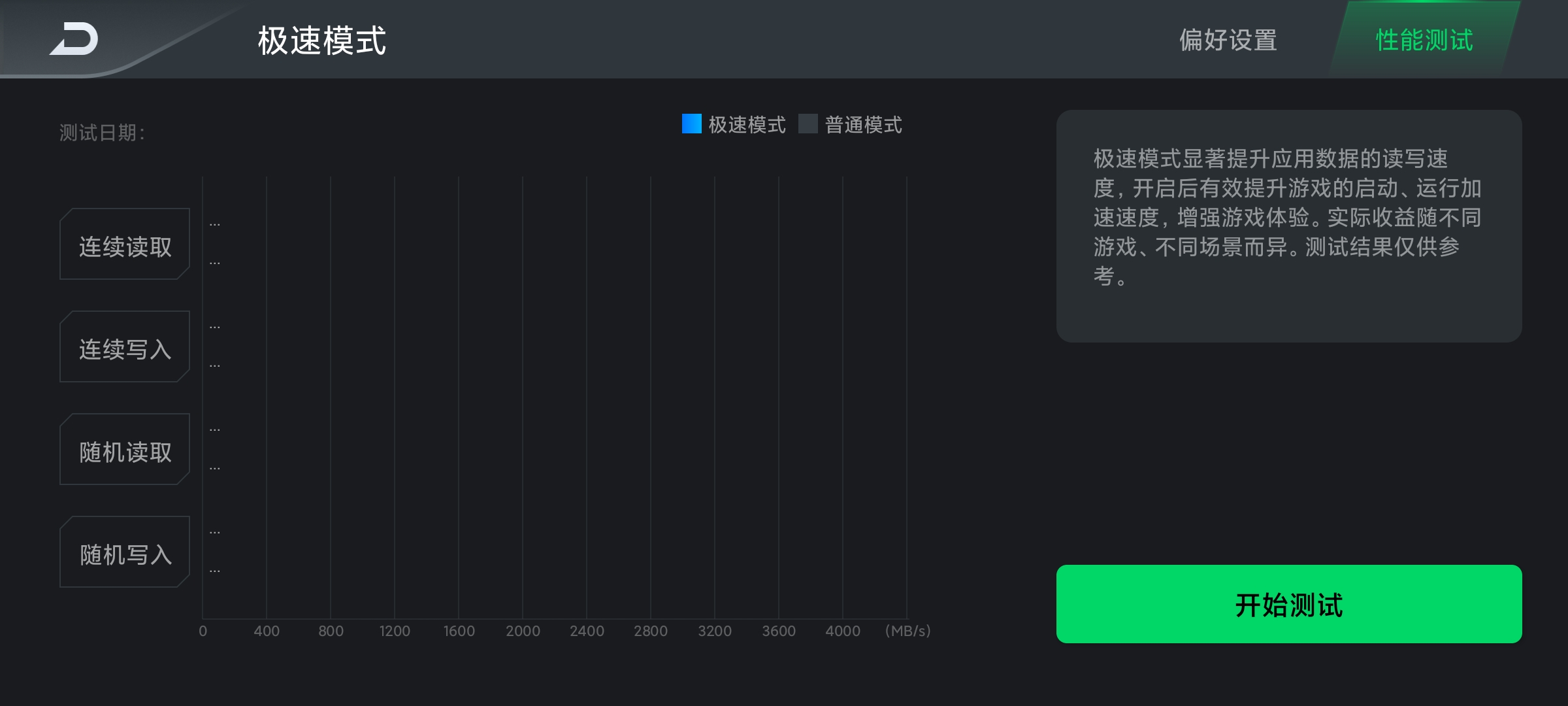Click the 400 axis value

coord(267,631)
